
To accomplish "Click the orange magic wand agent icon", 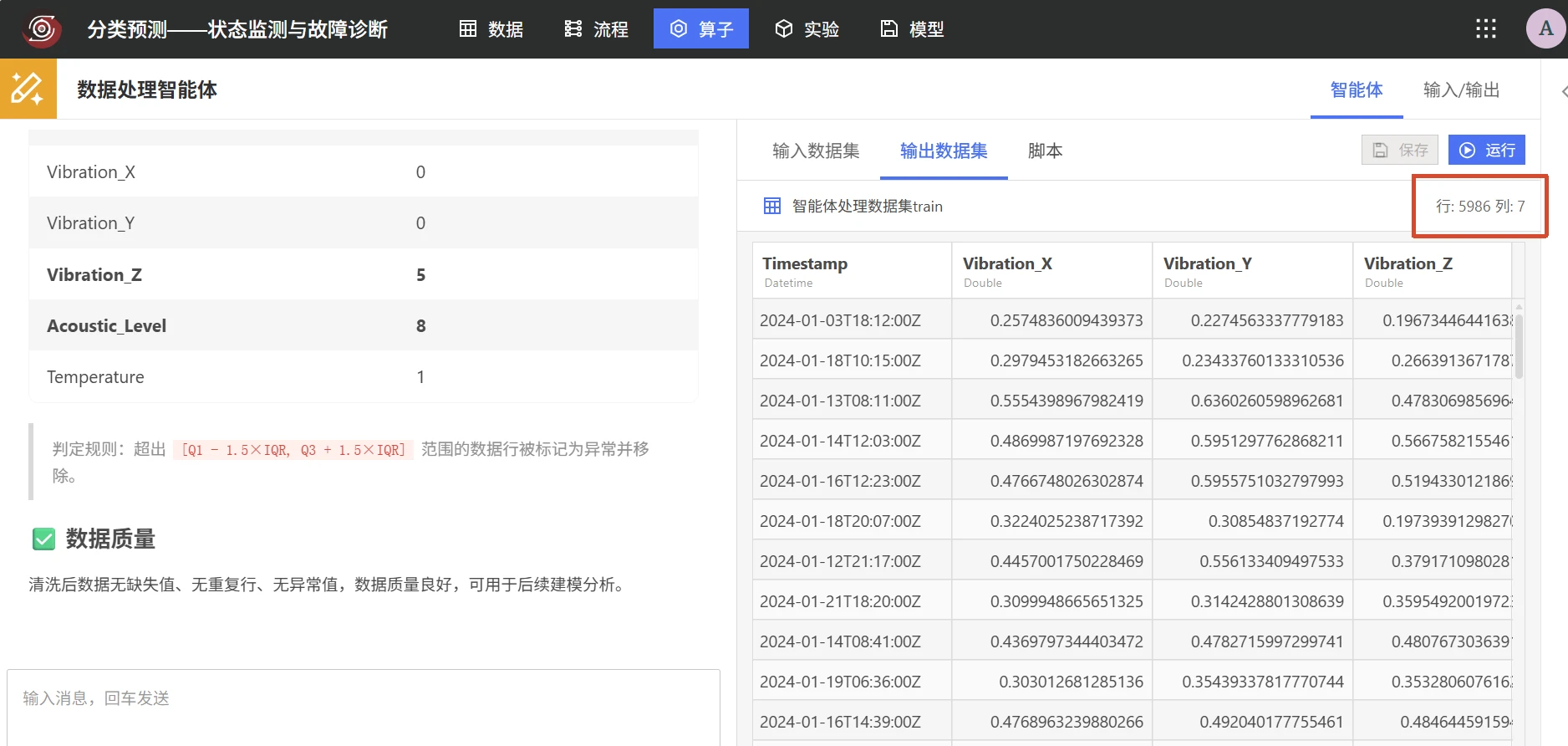I will [28, 89].
